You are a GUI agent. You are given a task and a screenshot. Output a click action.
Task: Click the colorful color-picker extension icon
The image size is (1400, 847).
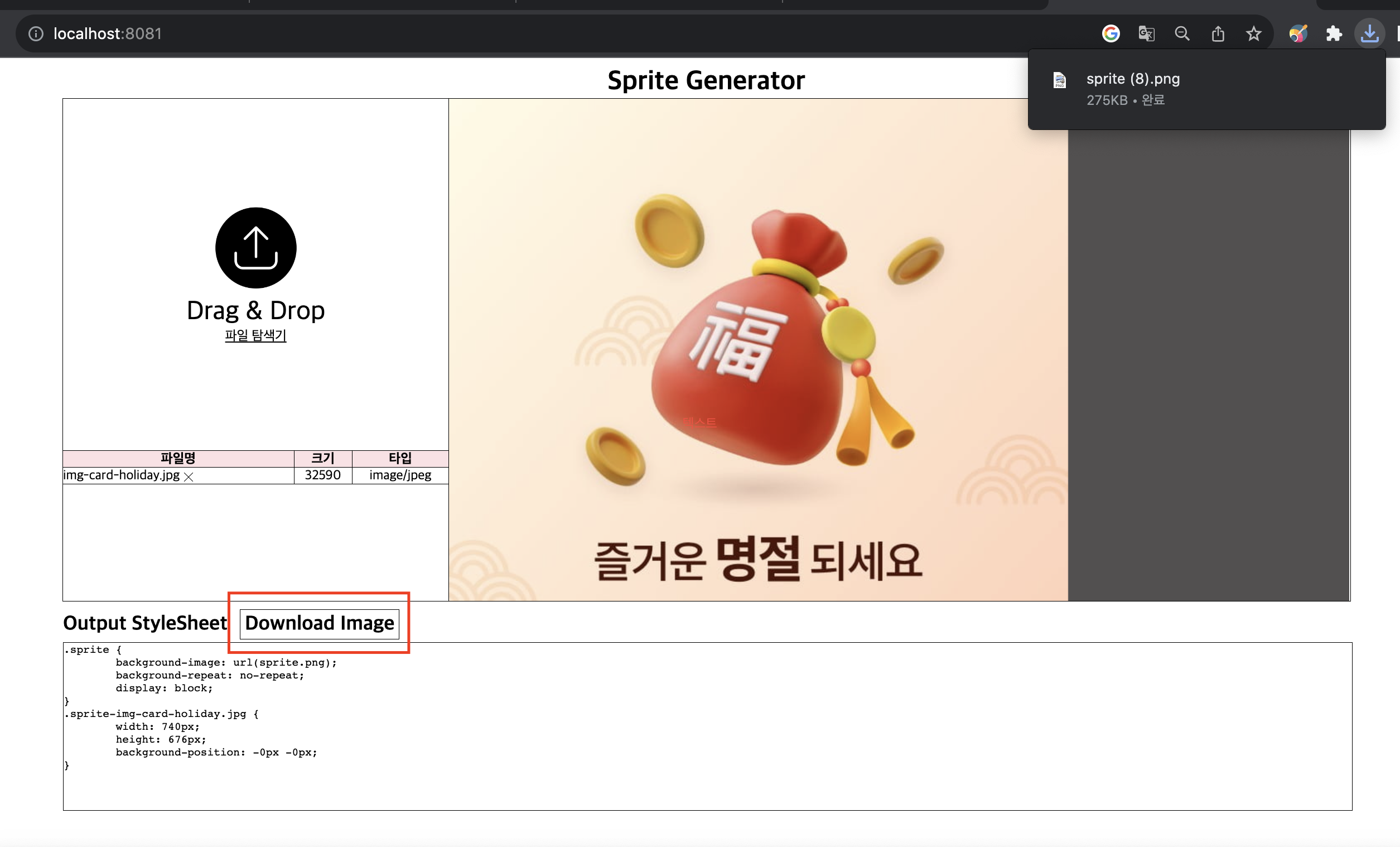(1298, 33)
